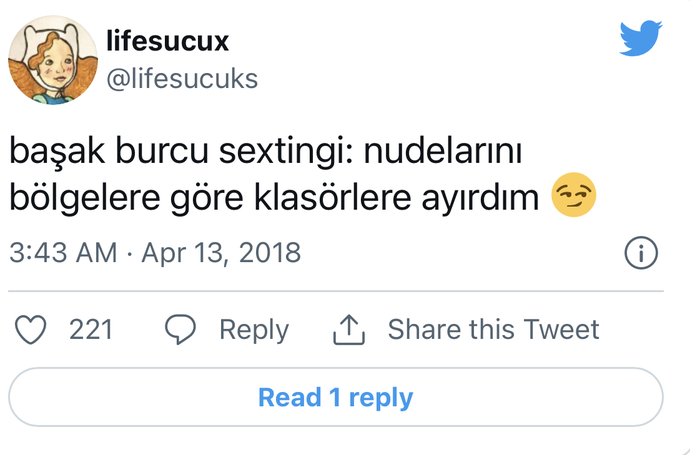Click the reply speech bubble icon

coord(181,329)
